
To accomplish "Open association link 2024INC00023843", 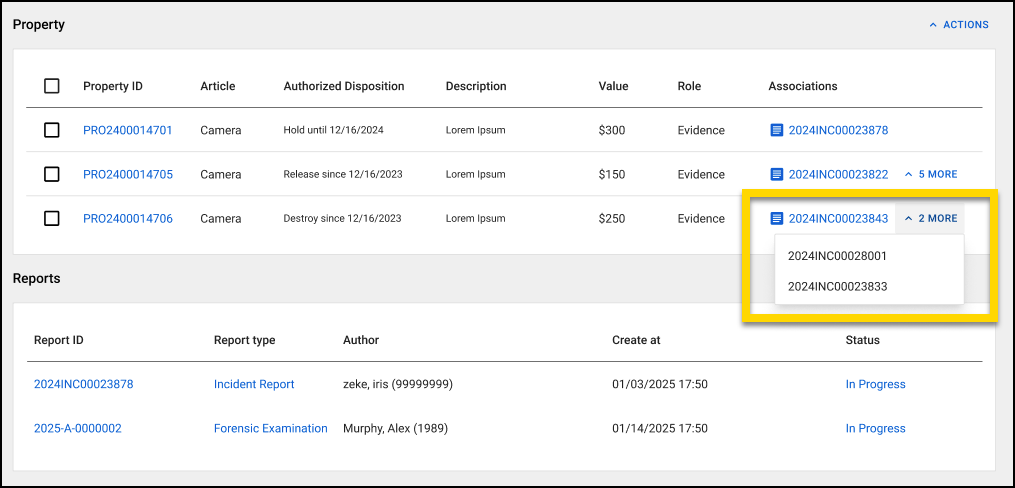I will click(x=838, y=219).
